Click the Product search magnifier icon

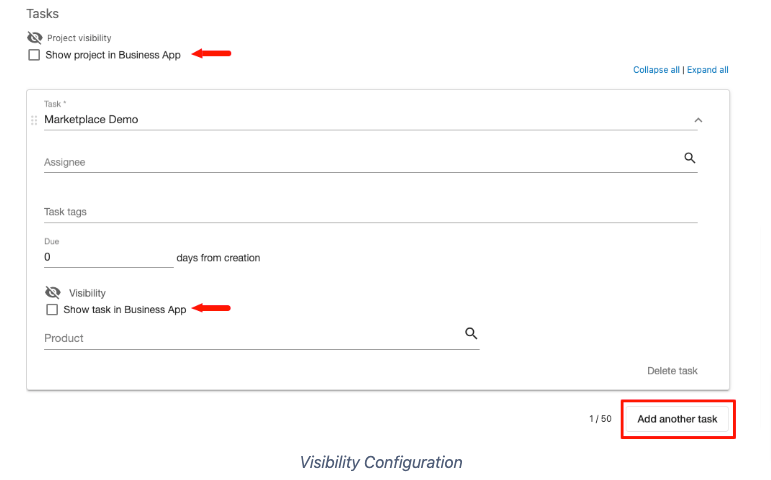coord(471,333)
